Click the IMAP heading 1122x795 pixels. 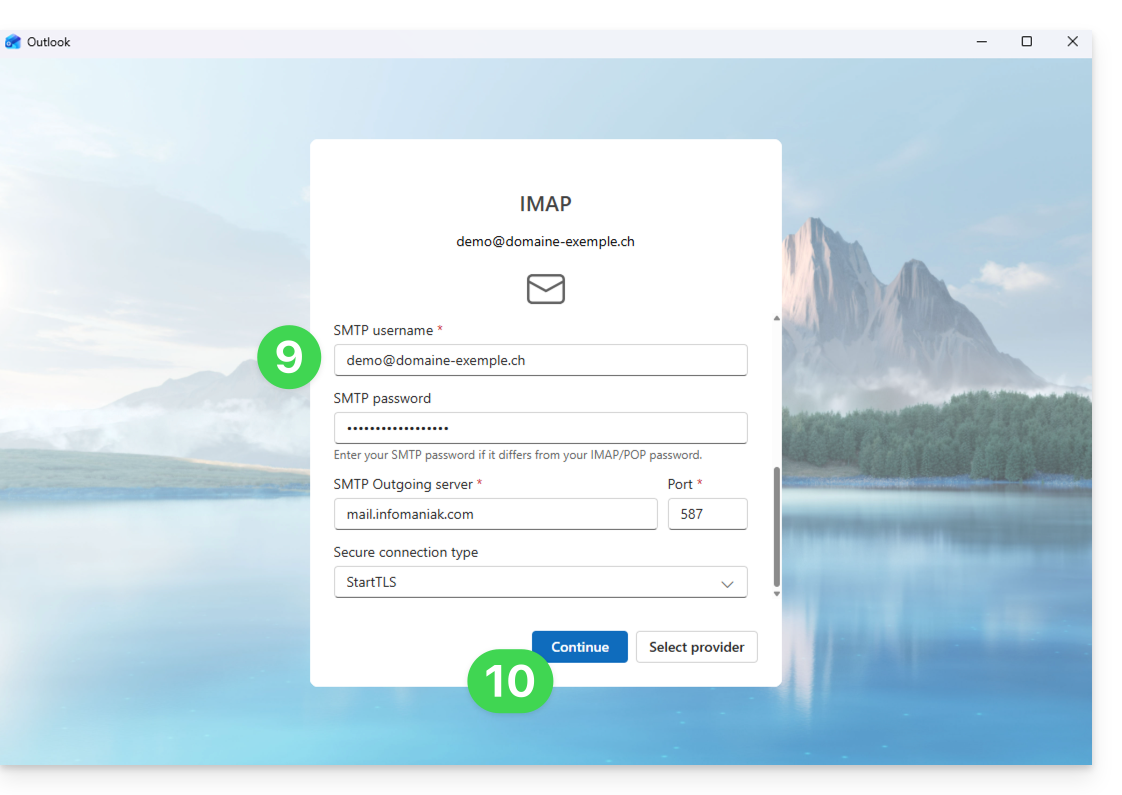(x=545, y=204)
